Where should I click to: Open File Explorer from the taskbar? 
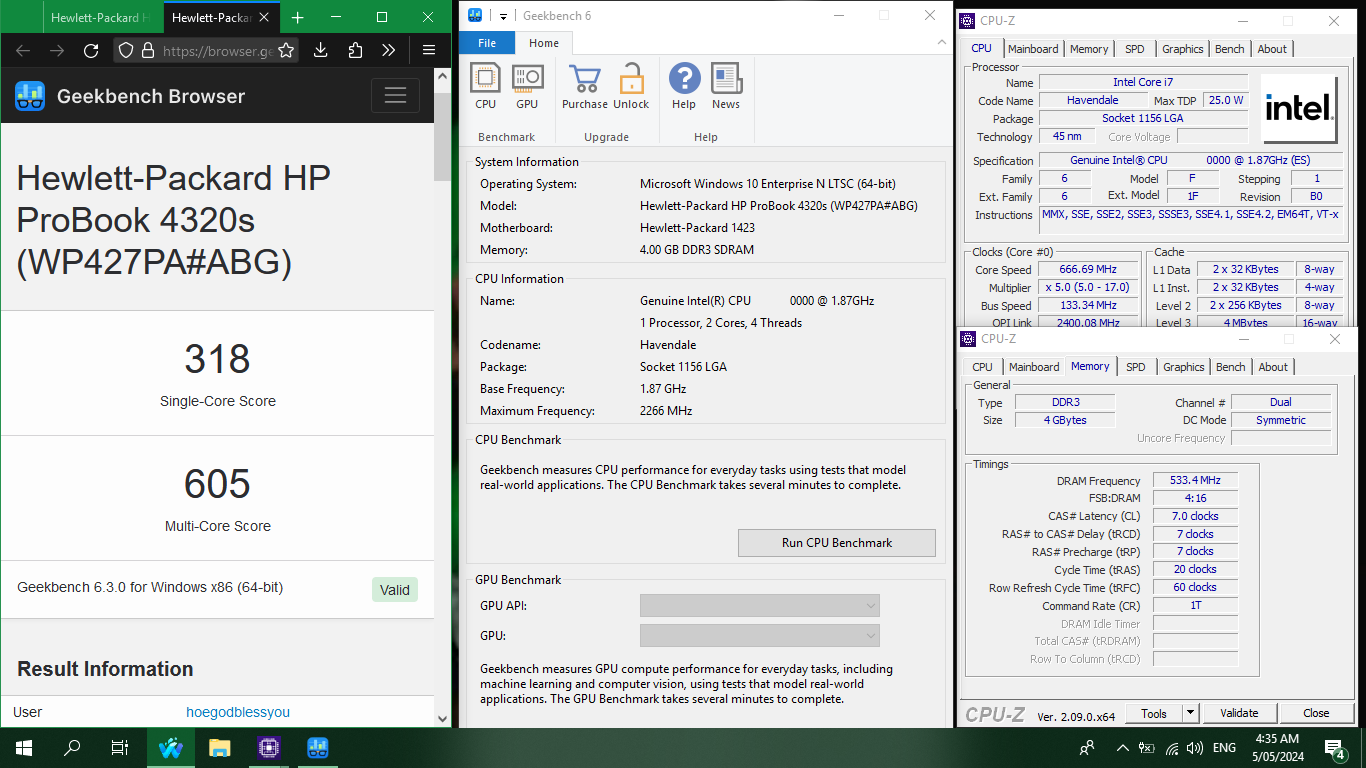click(x=219, y=747)
